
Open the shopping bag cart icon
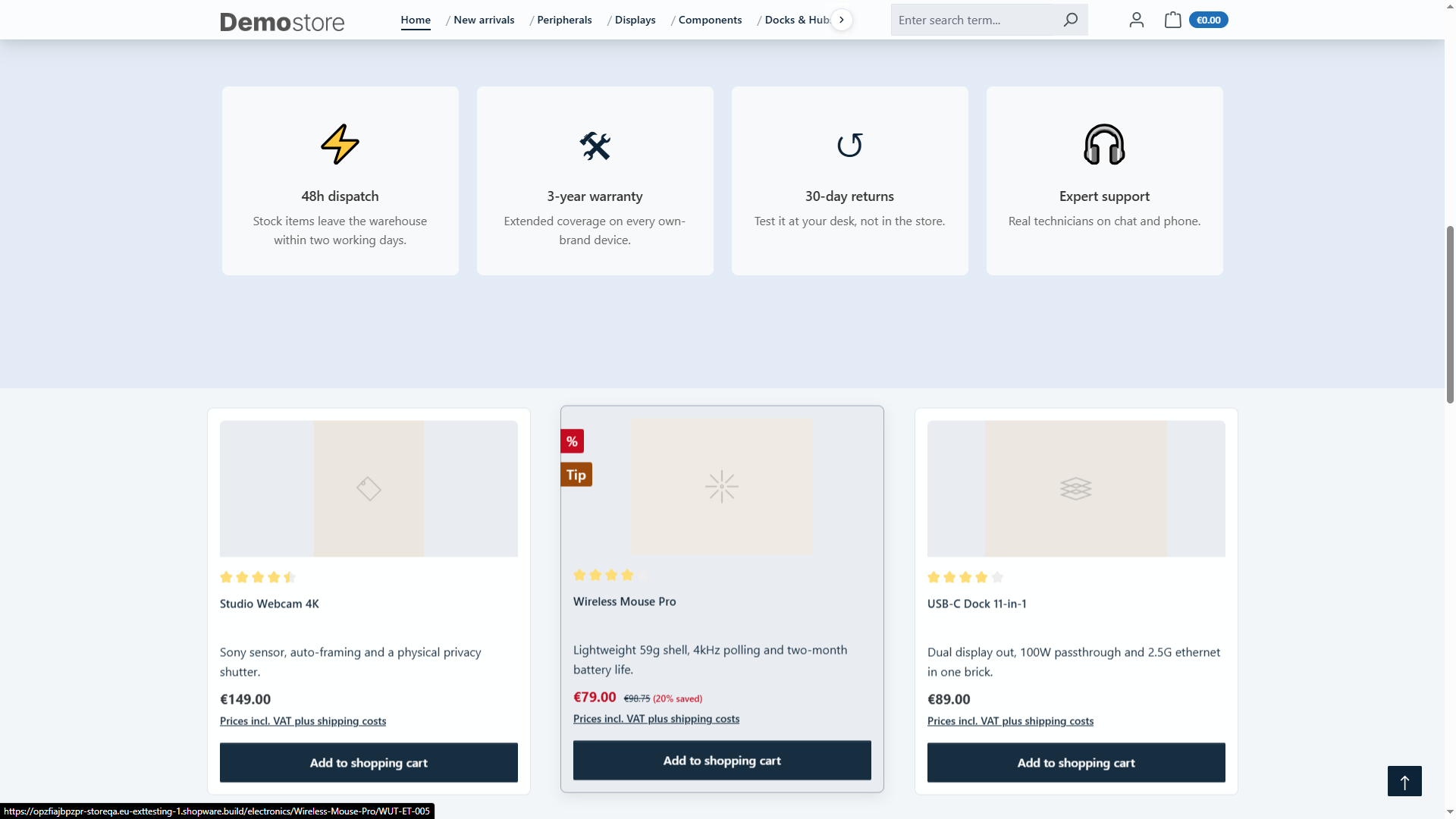pyautogui.click(x=1172, y=20)
